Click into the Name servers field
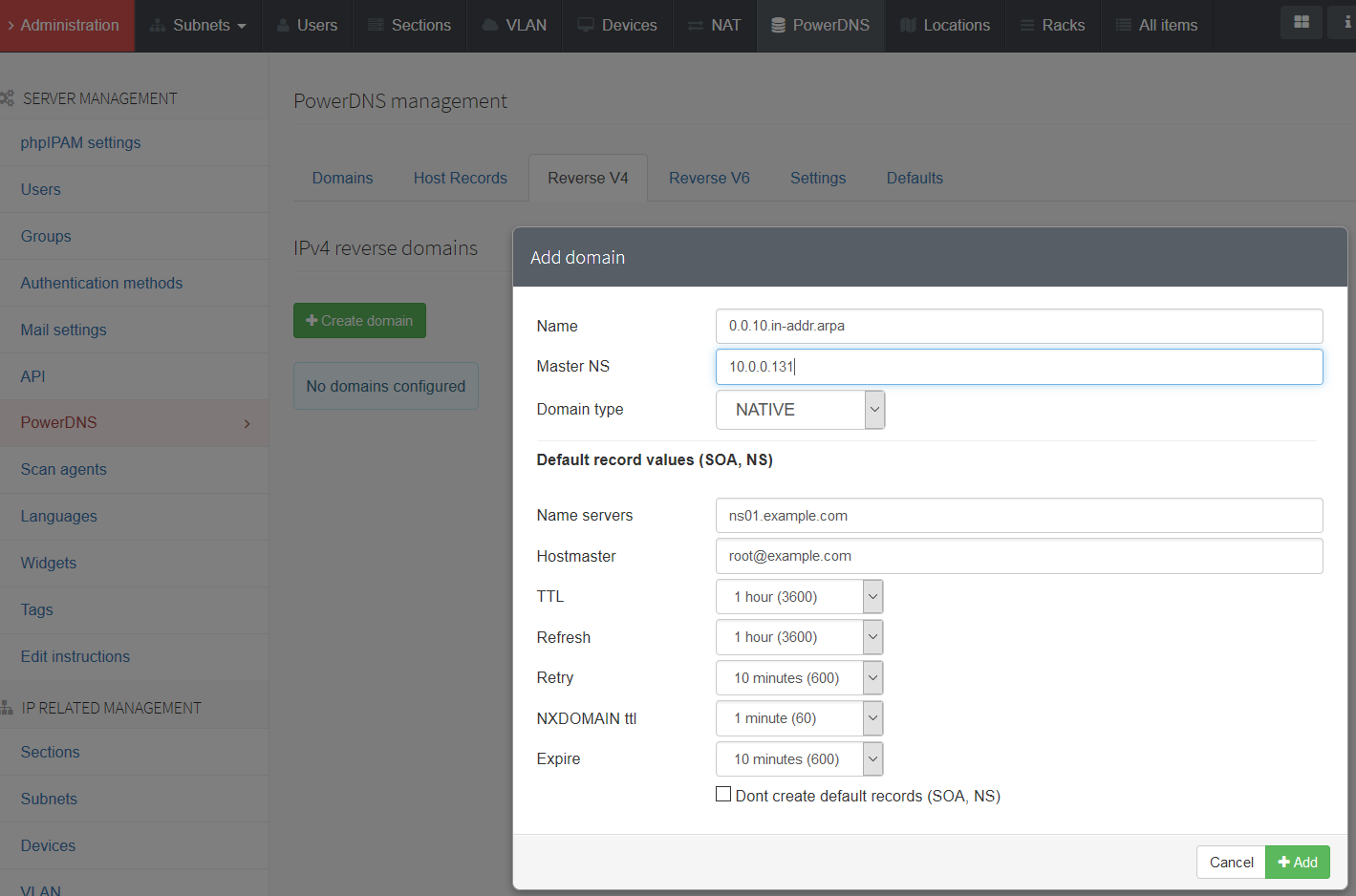1356x896 pixels. (1019, 516)
